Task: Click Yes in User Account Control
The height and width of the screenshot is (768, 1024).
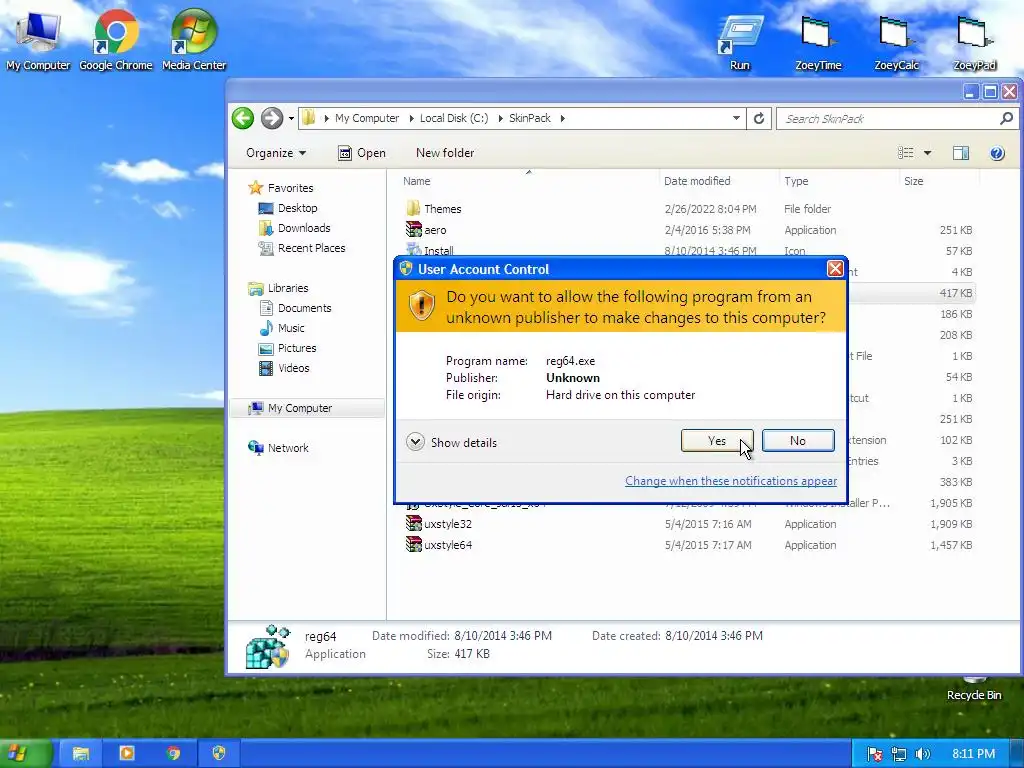Action: pyautogui.click(x=716, y=441)
